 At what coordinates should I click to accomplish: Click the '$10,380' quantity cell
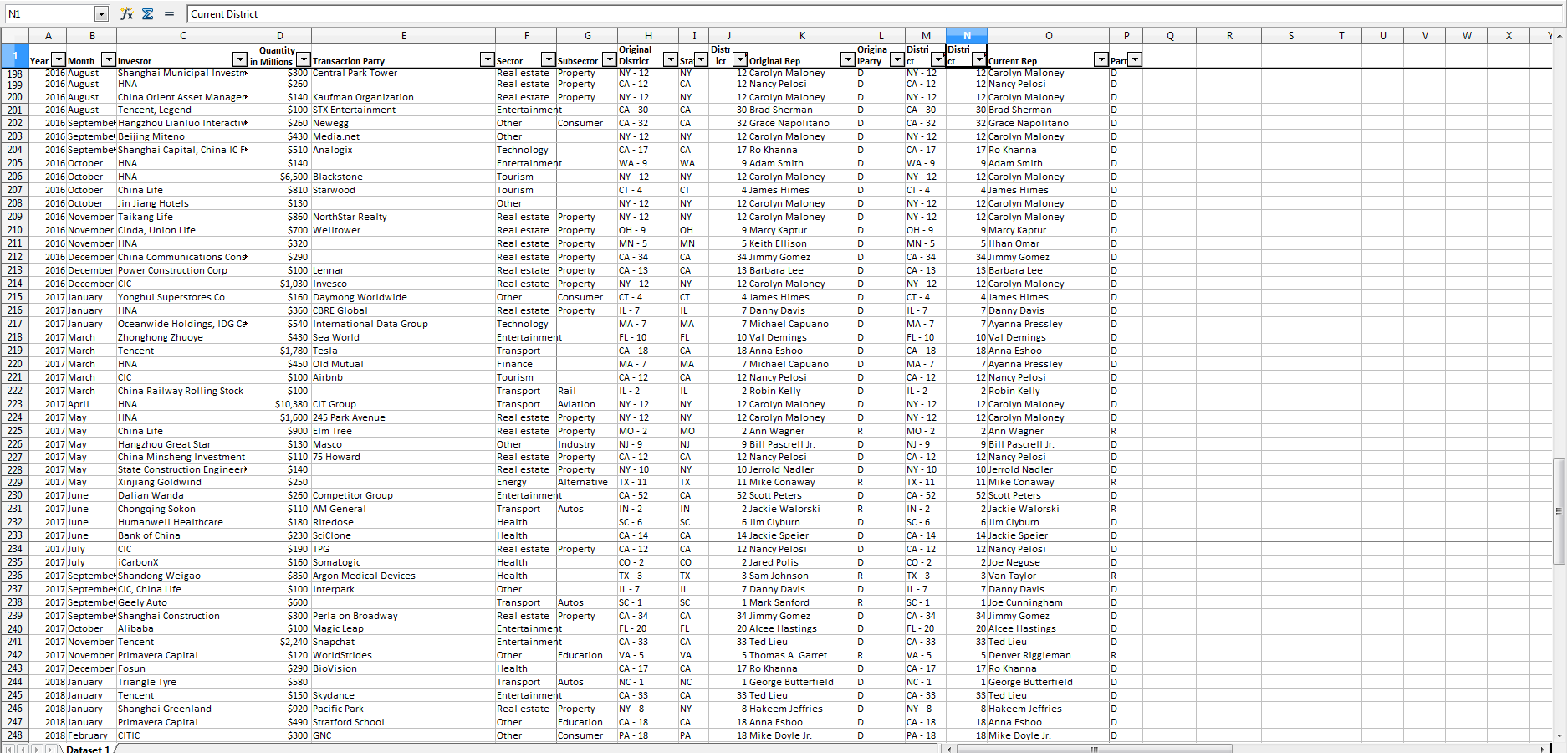coord(280,404)
